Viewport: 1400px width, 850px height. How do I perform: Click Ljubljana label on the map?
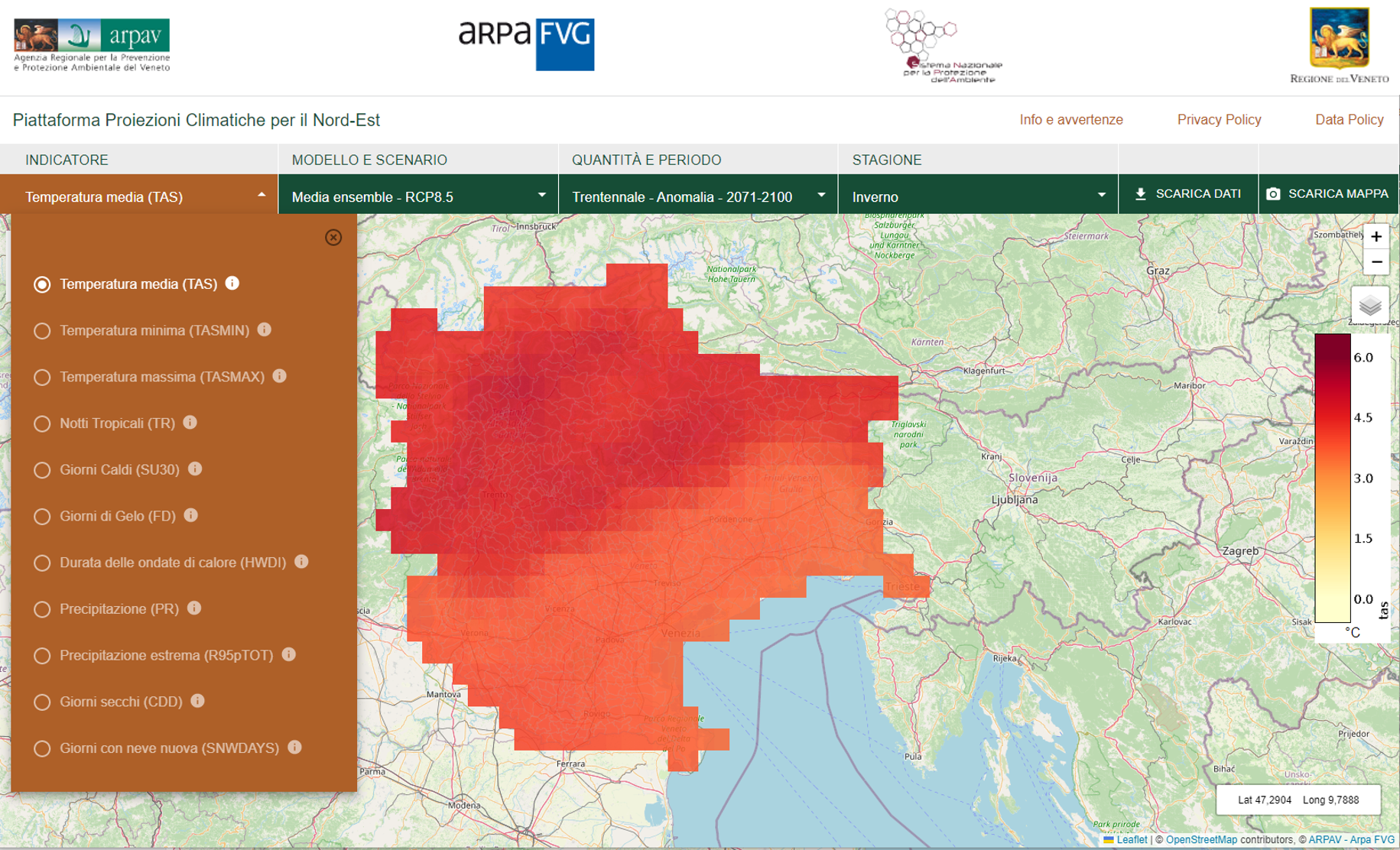coord(1015,499)
